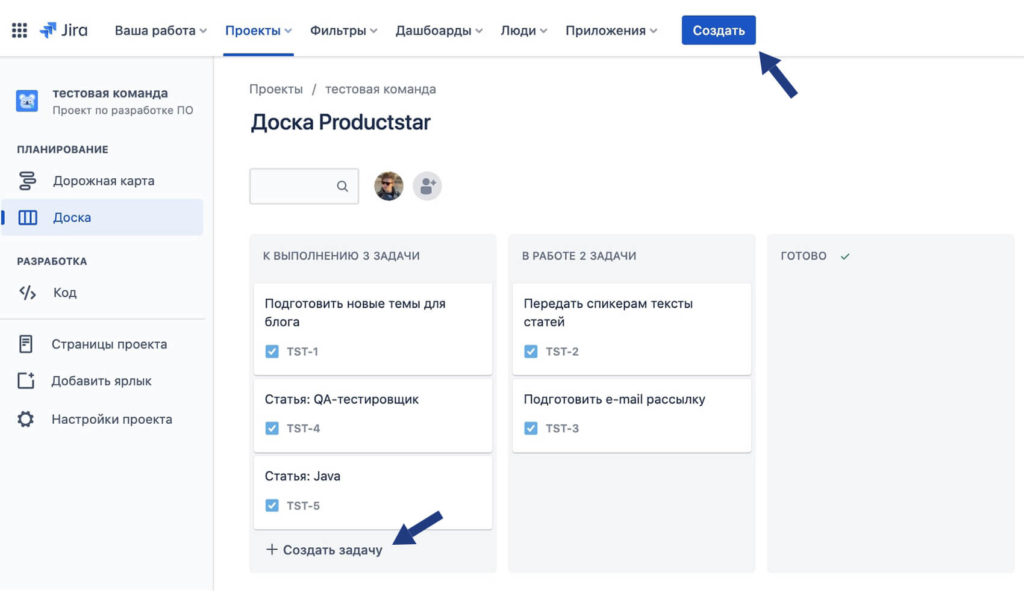This screenshot has height=602, width=1024.
Task: Click into the board search field
Action: tap(304, 186)
